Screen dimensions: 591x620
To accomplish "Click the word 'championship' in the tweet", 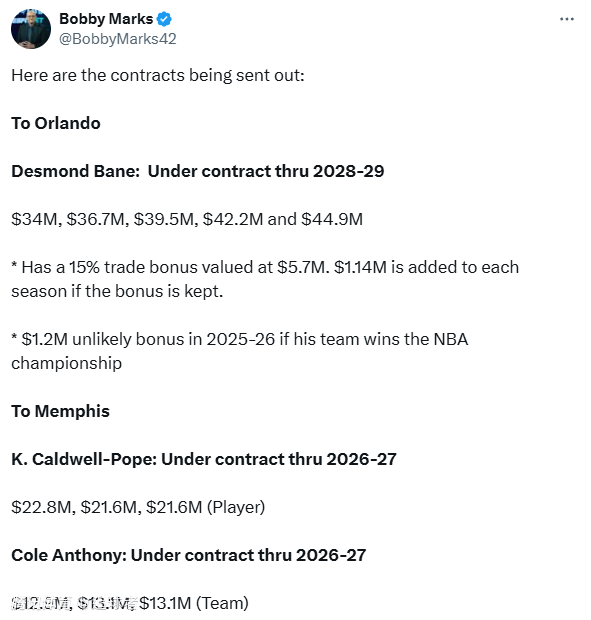I will coord(66,363).
